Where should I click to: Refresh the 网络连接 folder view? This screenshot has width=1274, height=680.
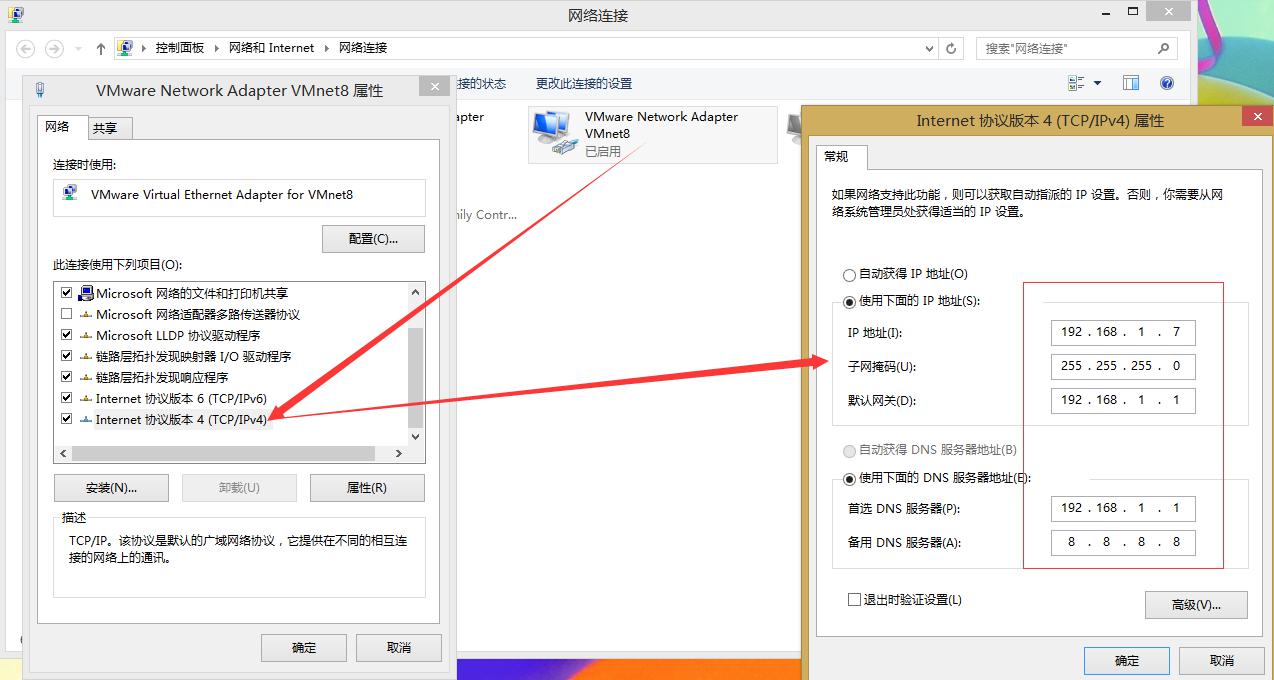click(952, 48)
